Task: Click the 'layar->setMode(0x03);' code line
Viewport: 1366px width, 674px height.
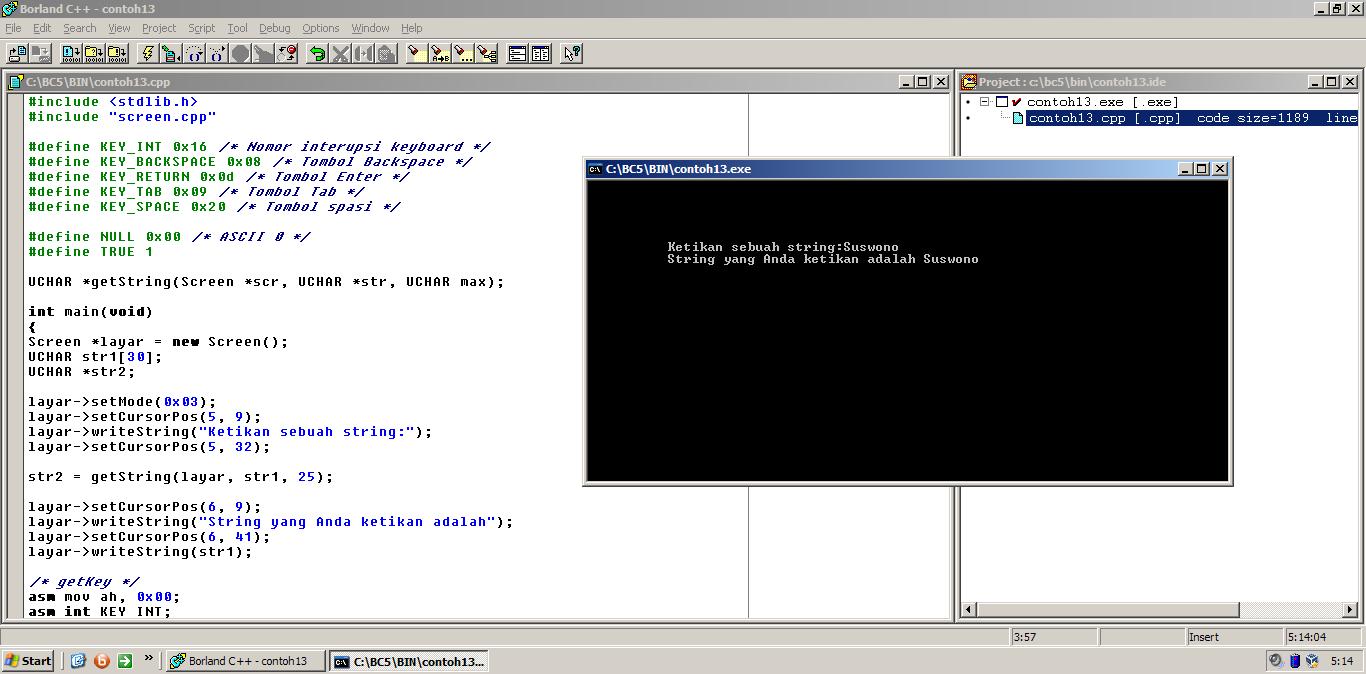Action: (x=122, y=402)
